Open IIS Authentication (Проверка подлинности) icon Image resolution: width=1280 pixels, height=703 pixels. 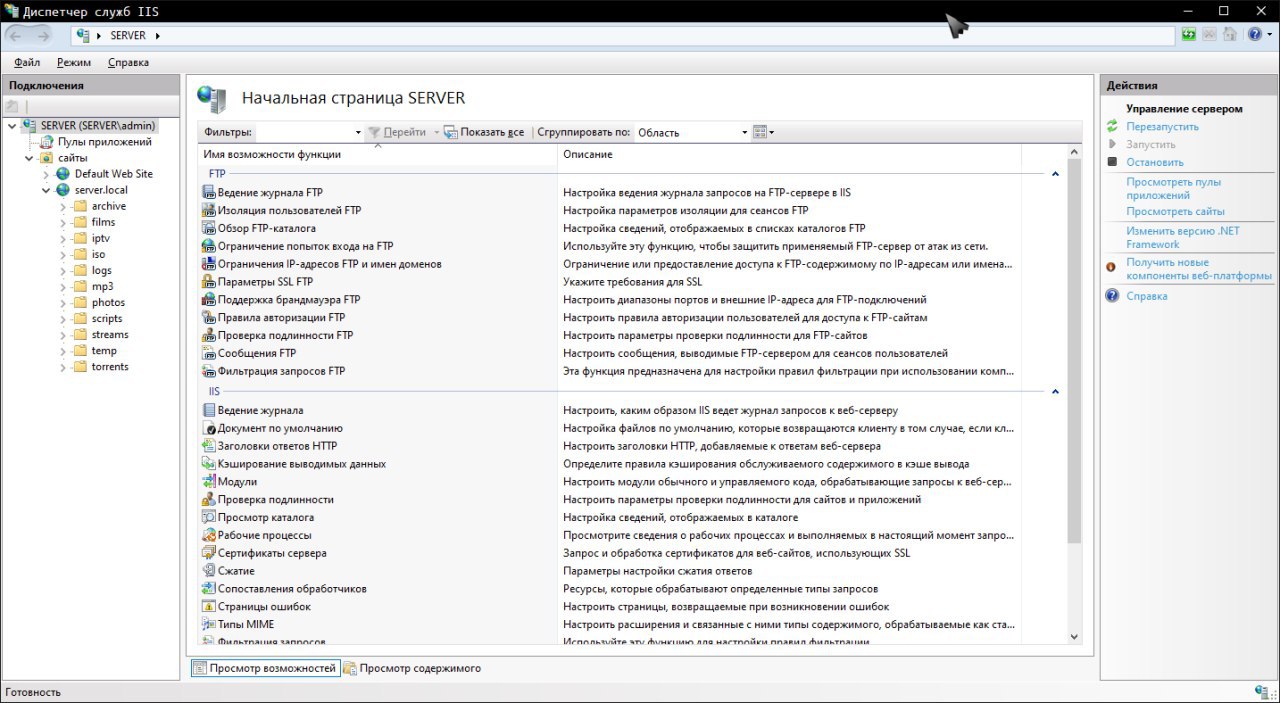coord(209,499)
